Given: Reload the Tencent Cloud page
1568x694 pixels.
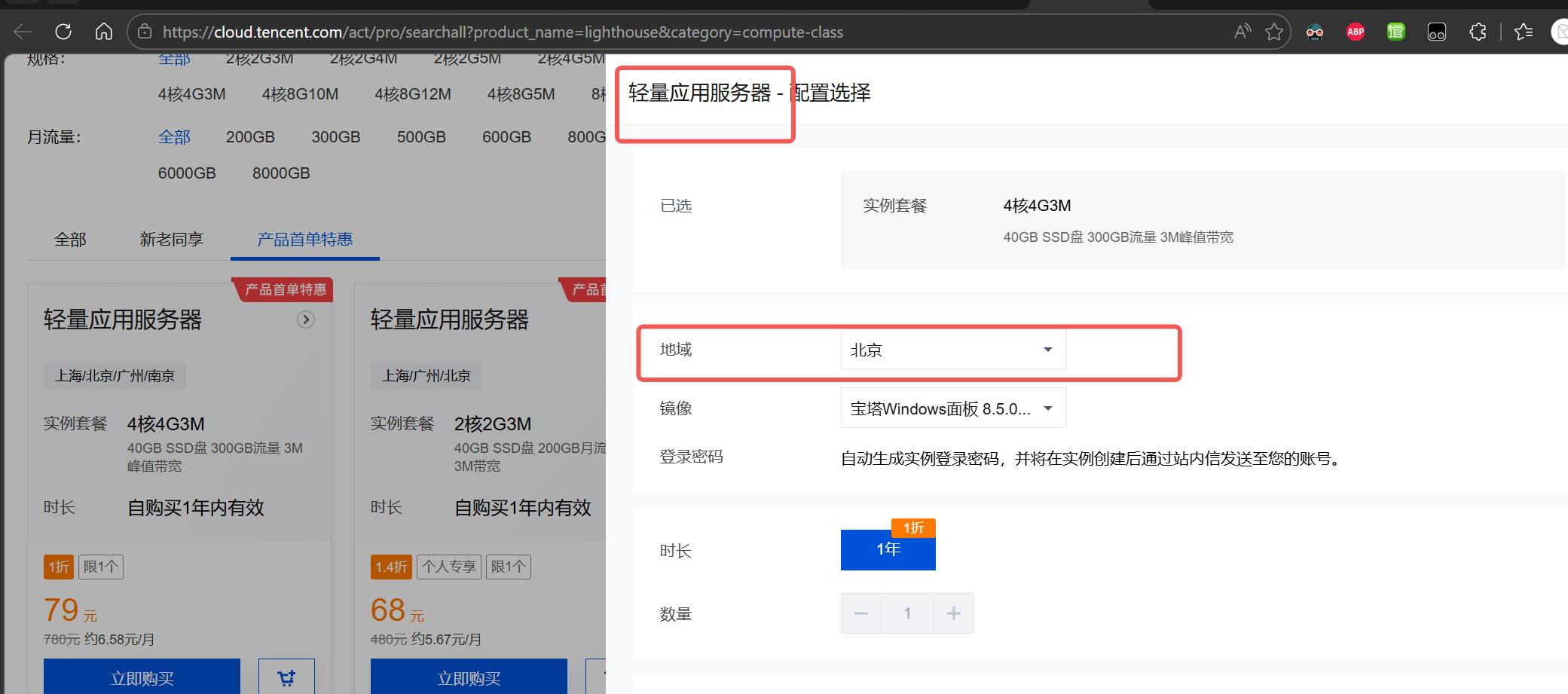Looking at the screenshot, I should [63, 32].
